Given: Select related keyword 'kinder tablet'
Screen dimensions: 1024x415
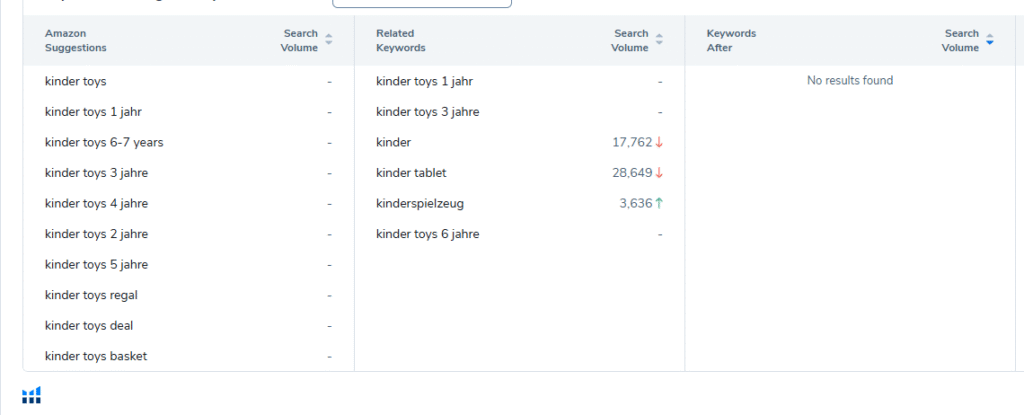Looking at the screenshot, I should 411,173.
